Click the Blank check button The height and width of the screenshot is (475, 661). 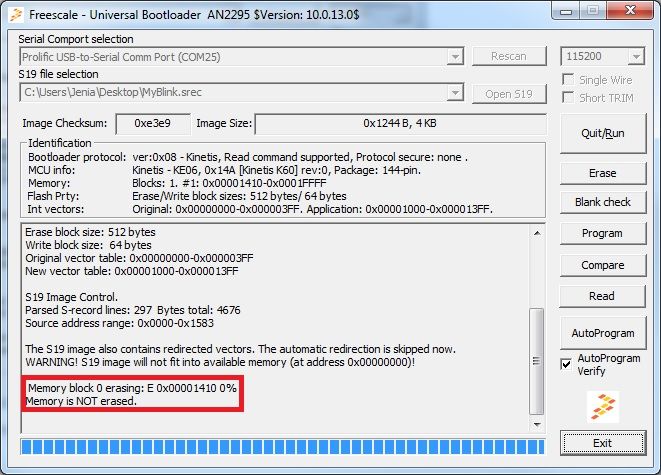pyautogui.click(x=603, y=202)
